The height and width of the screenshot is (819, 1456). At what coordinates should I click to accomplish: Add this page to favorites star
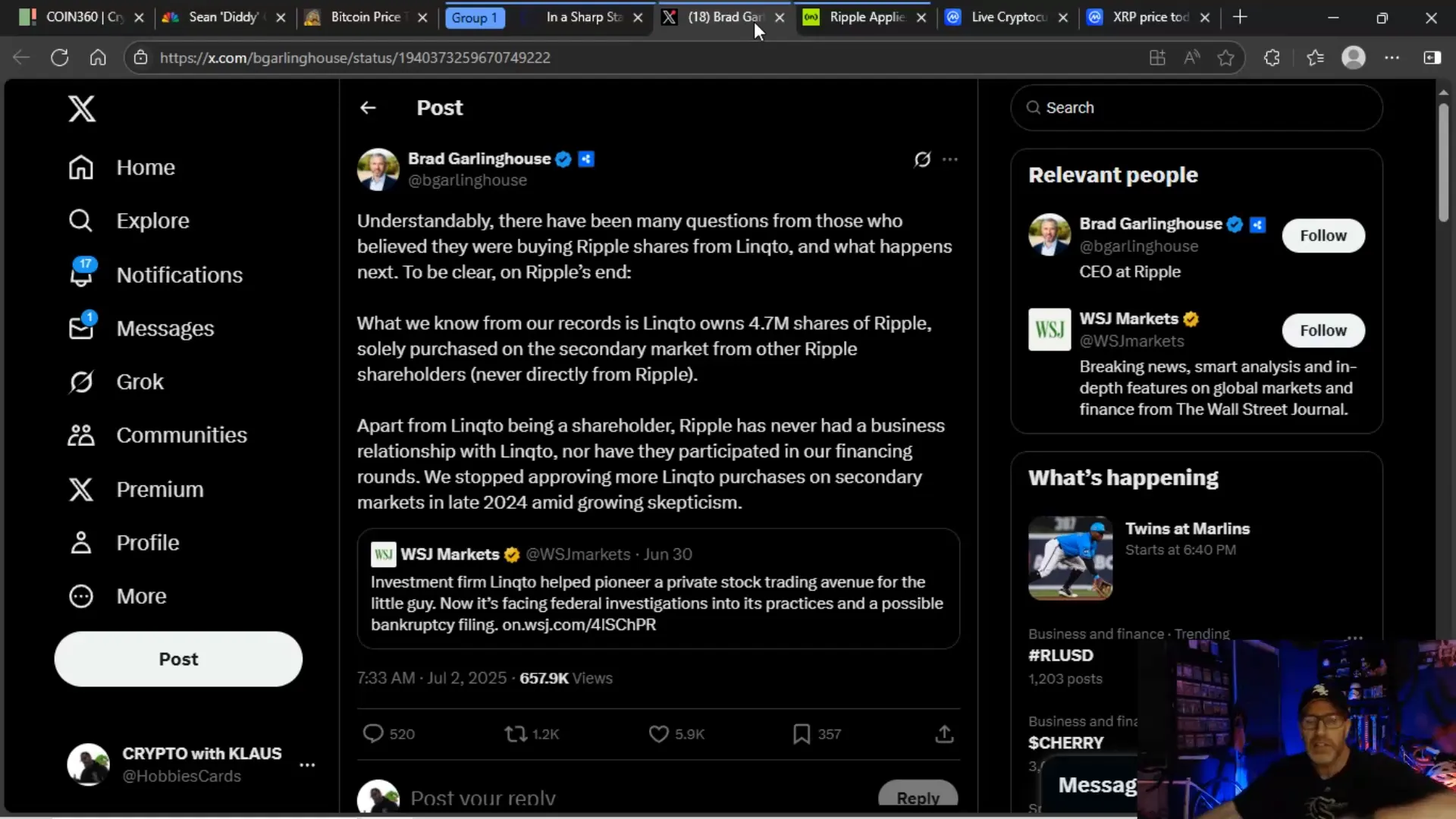pos(1225,58)
